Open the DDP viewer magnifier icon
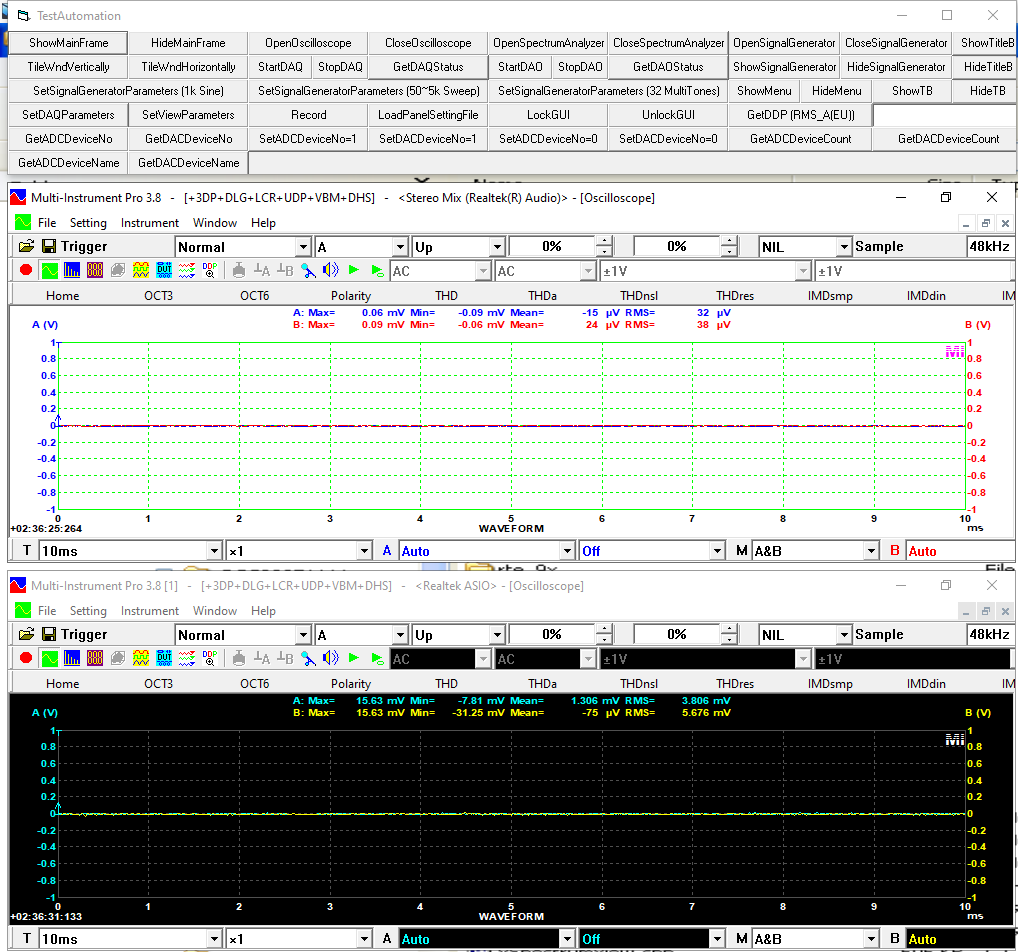1018x952 pixels. click(x=208, y=270)
